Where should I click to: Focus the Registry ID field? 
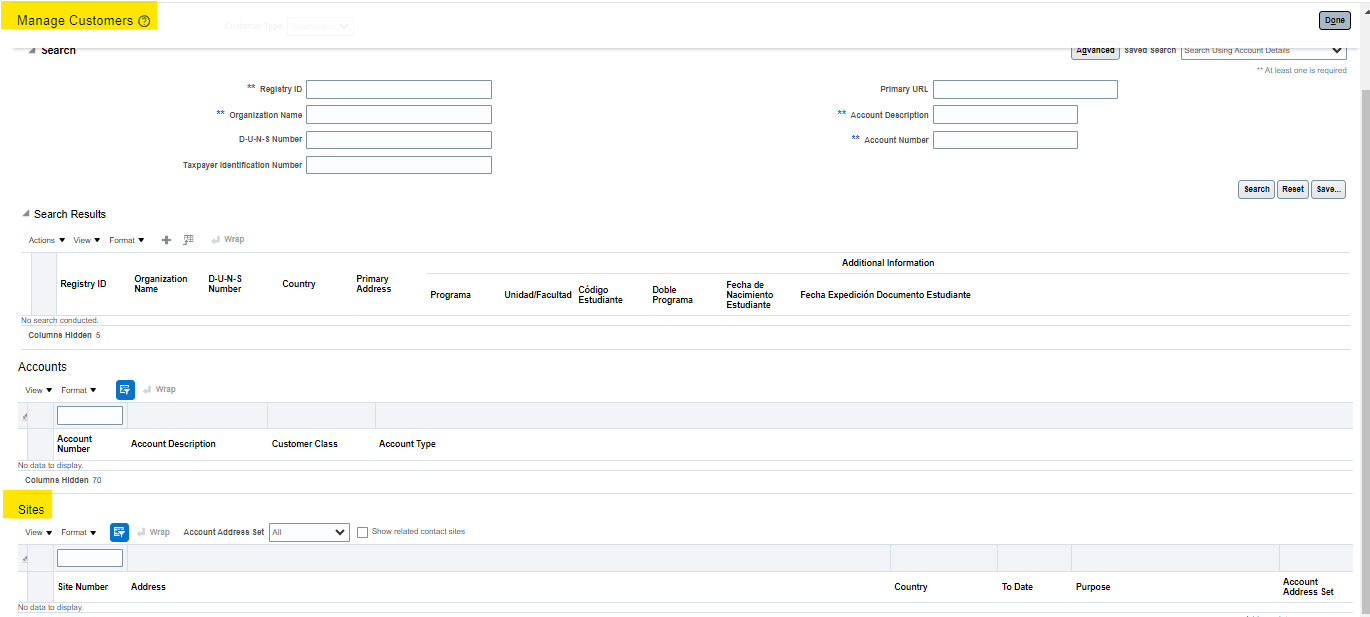coord(399,89)
